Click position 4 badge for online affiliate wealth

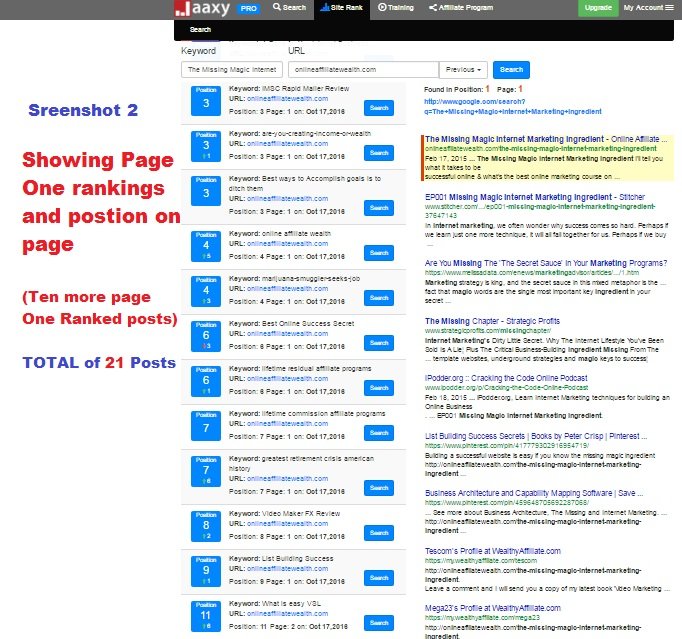206,246
